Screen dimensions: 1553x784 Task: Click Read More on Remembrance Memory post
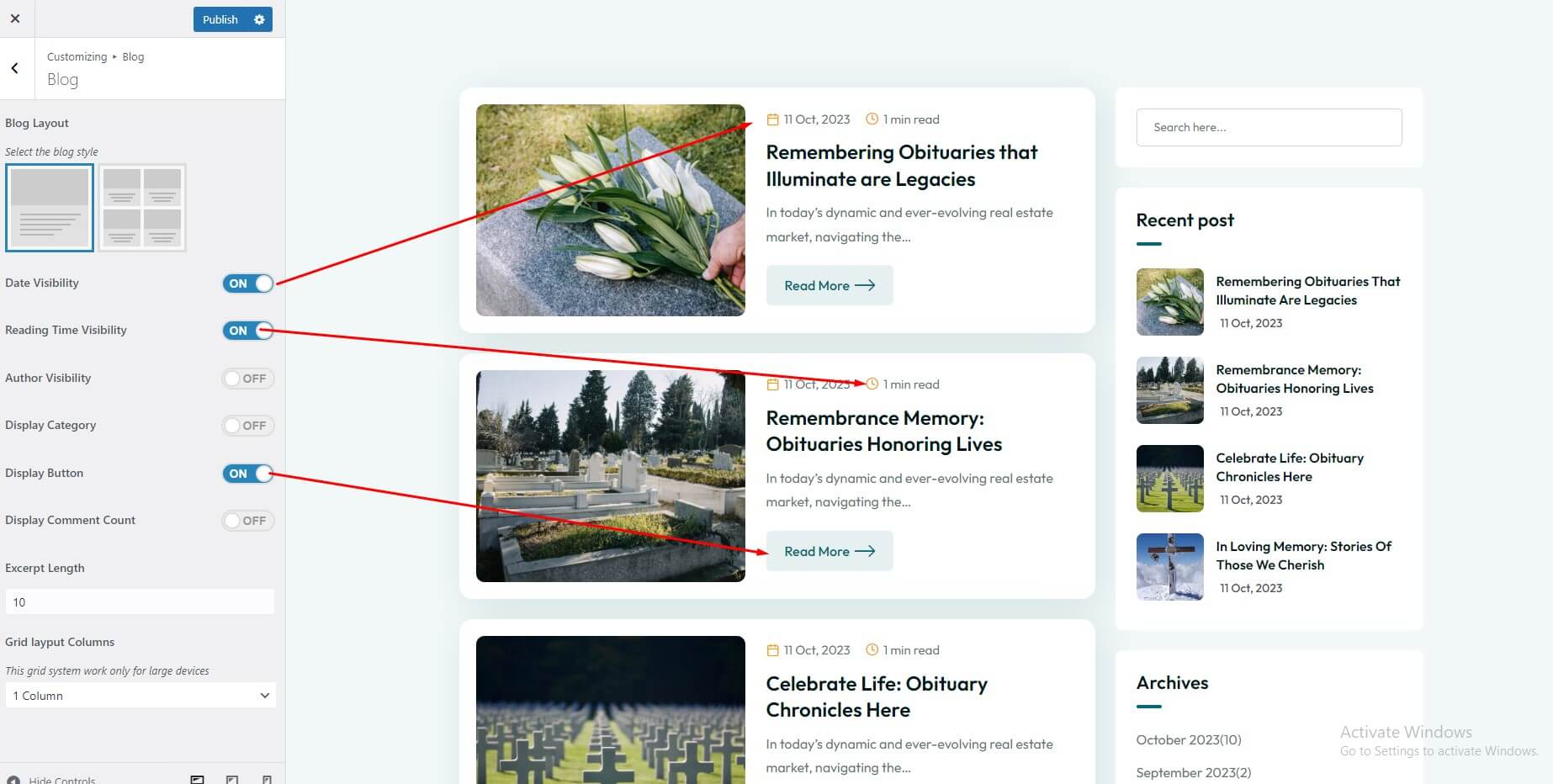pos(830,551)
